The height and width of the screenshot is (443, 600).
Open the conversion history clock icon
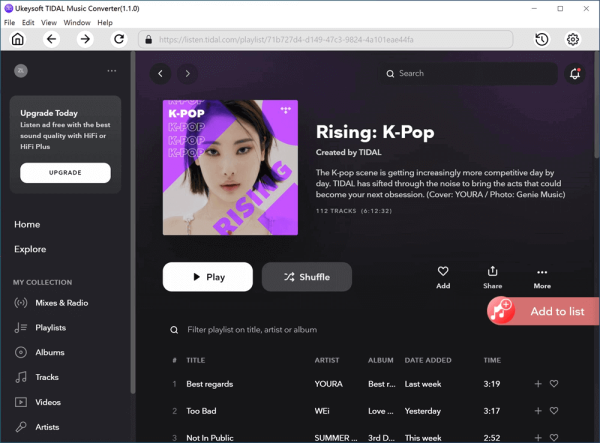pyautogui.click(x=541, y=39)
